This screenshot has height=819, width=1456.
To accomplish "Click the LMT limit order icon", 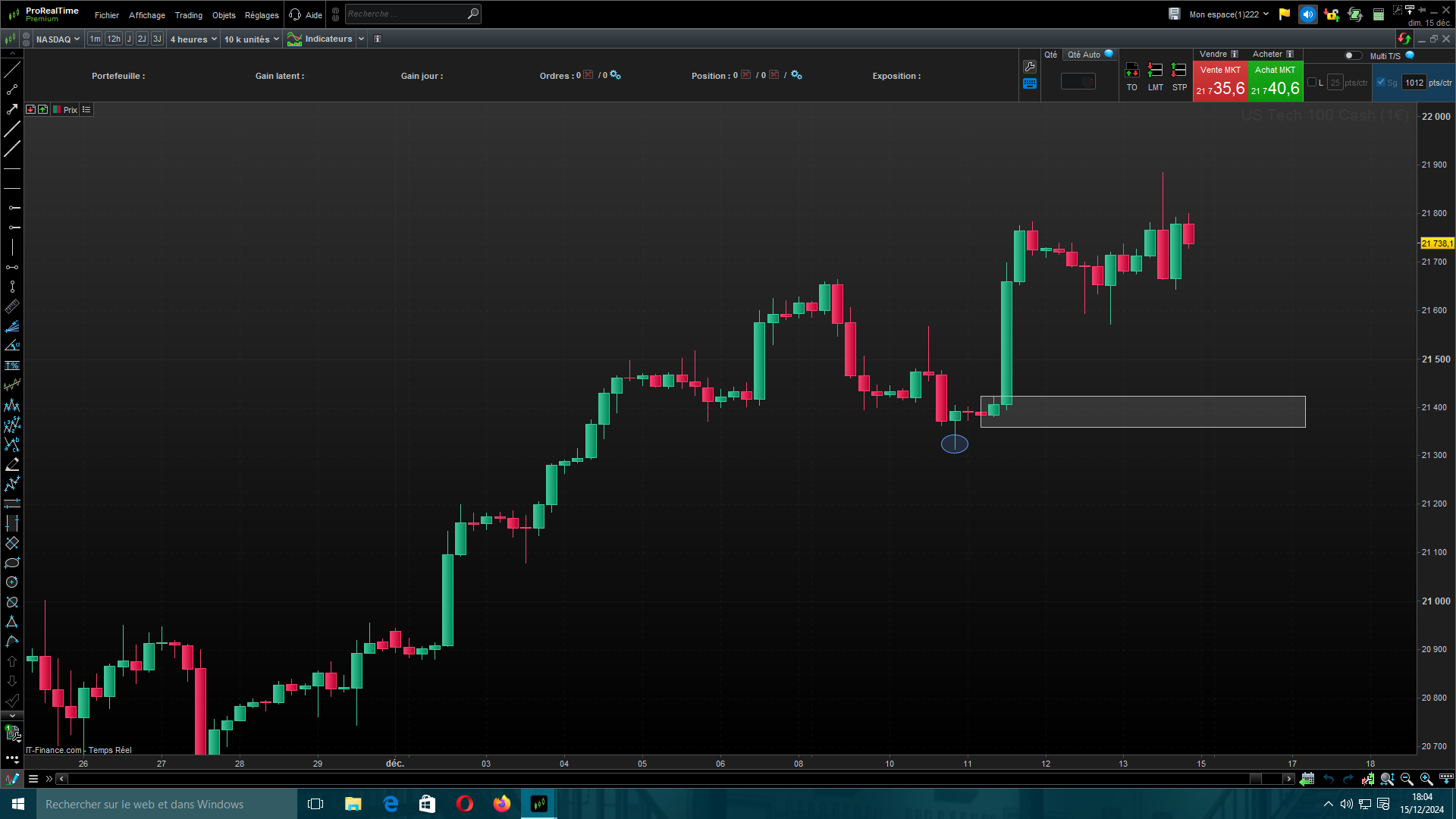I will (1155, 71).
